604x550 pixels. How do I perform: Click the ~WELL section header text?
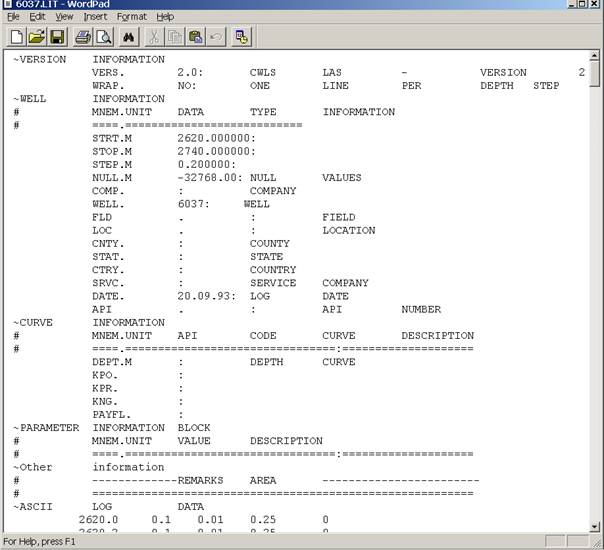(x=30, y=99)
